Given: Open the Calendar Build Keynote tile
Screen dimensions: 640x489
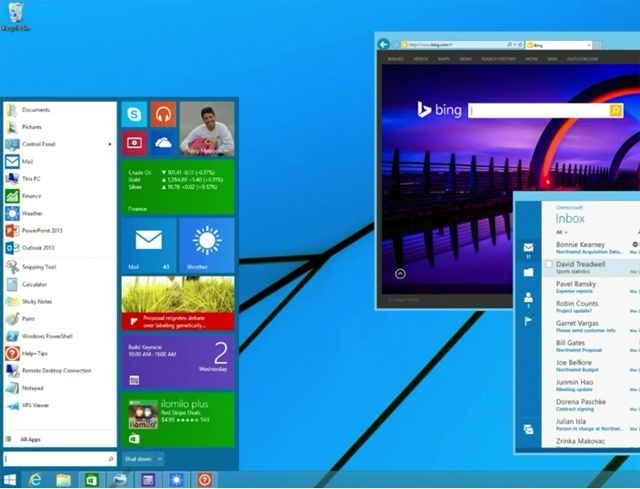Looking at the screenshot, I should pos(178,361).
